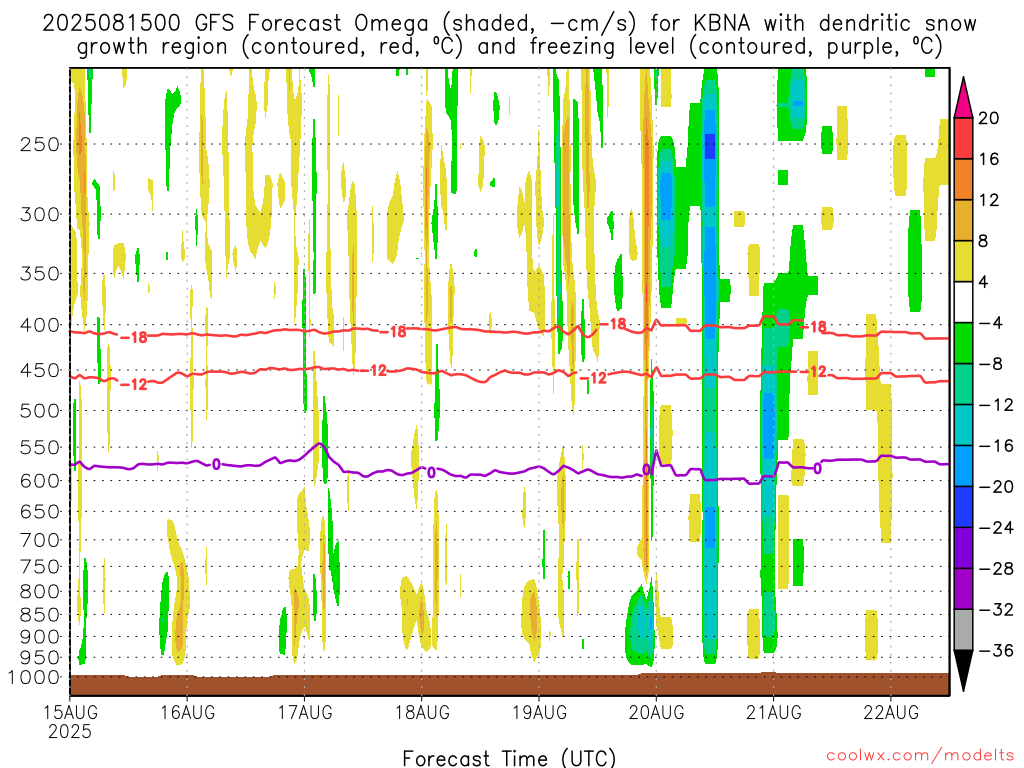Select the 950 pressure level label

(40, 658)
